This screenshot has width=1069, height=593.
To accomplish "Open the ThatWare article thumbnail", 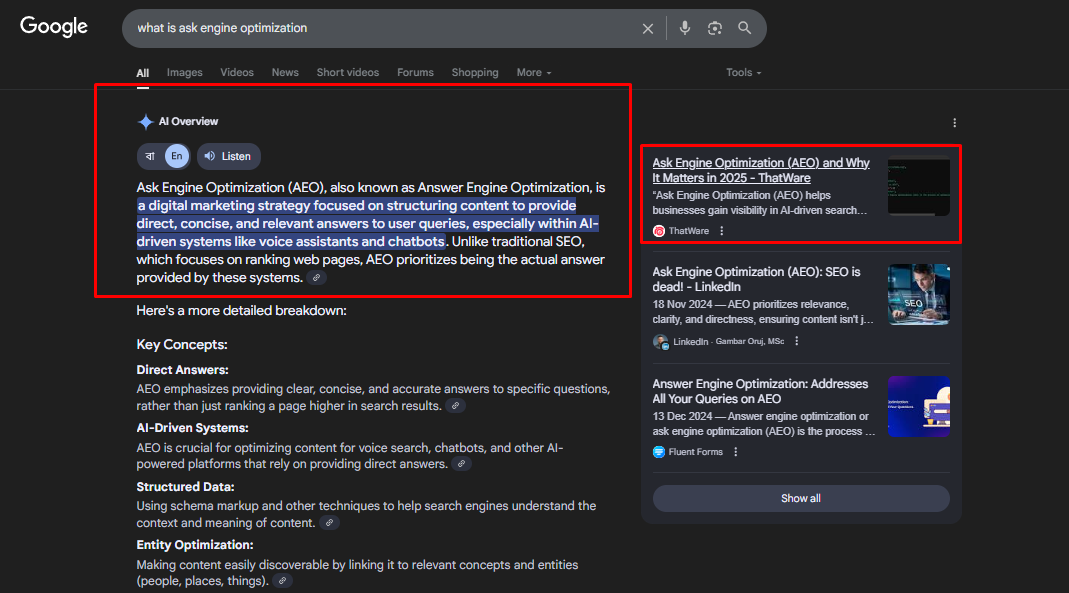I will coord(918,185).
